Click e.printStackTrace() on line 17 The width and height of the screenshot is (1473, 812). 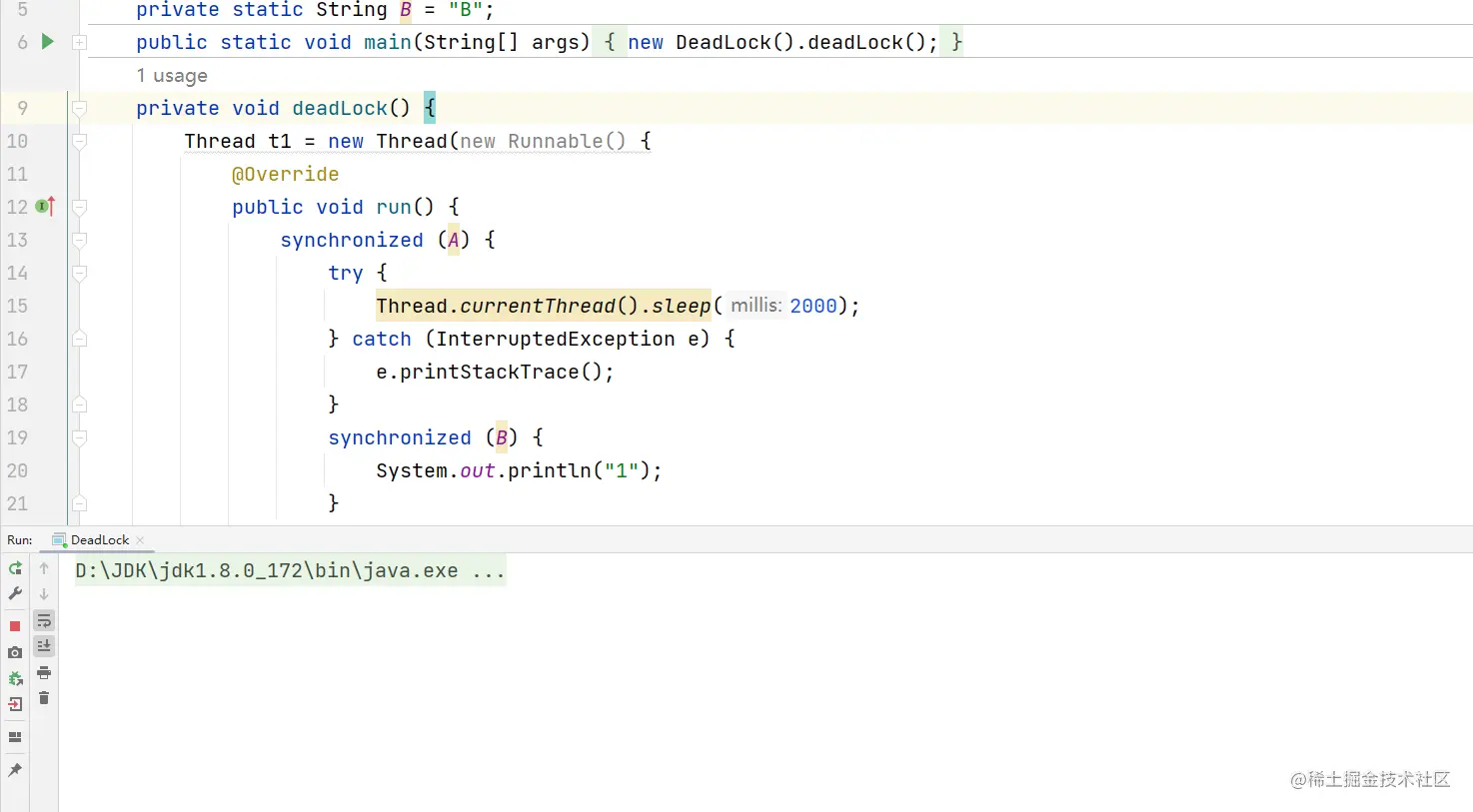click(495, 372)
